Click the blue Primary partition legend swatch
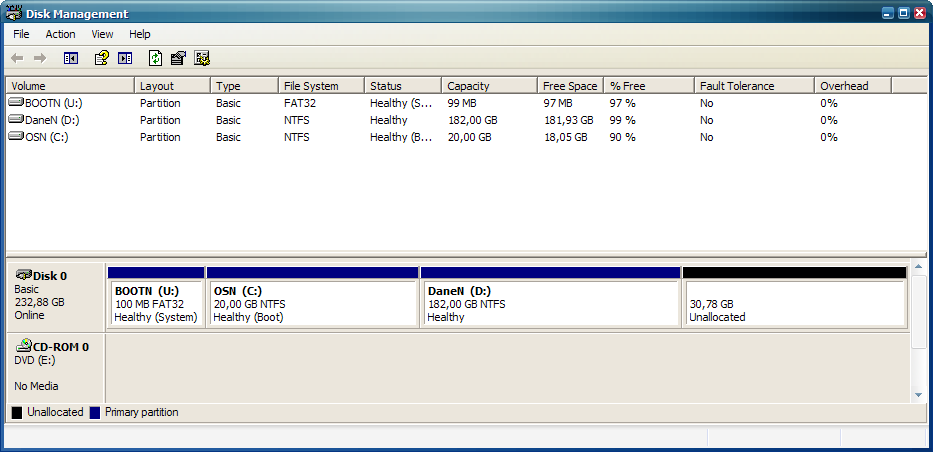 [x=95, y=412]
